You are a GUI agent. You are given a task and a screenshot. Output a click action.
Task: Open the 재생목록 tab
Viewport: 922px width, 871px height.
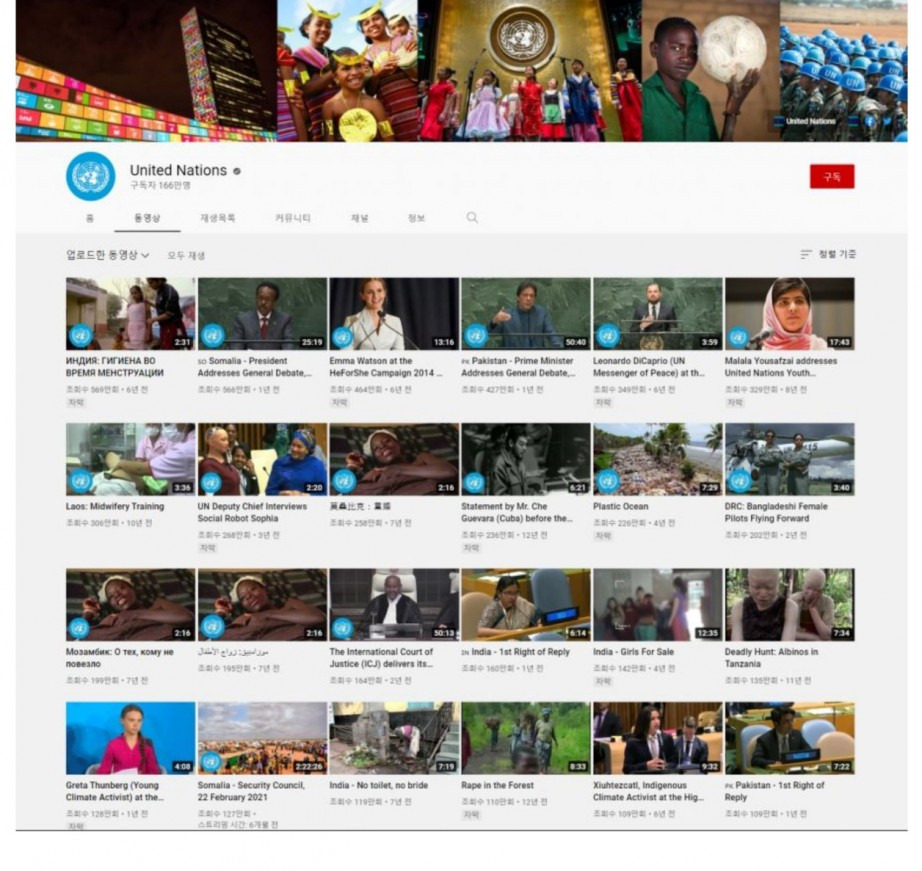(218, 218)
